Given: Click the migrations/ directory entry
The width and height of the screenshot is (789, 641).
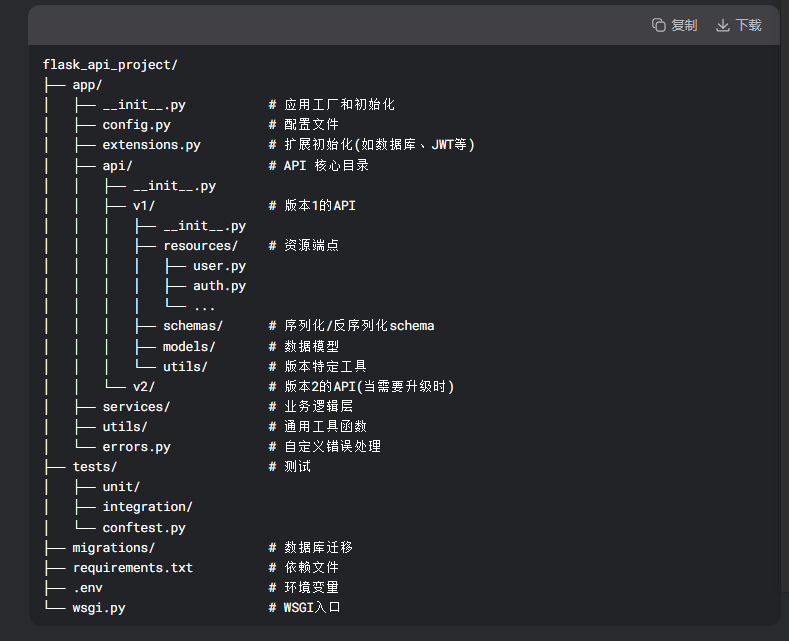Looking at the screenshot, I should tap(114, 547).
